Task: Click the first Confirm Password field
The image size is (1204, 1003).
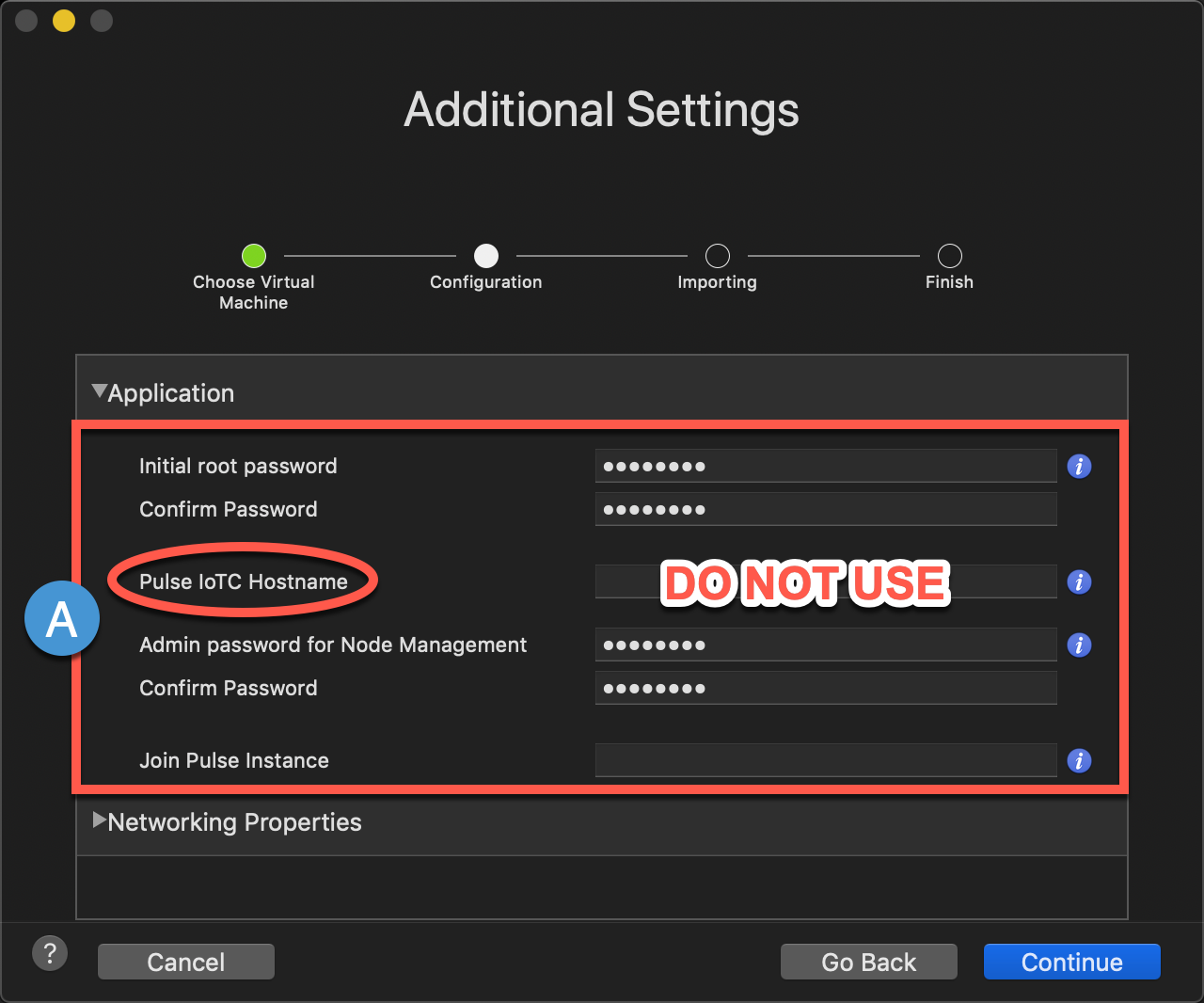Action: [x=826, y=509]
